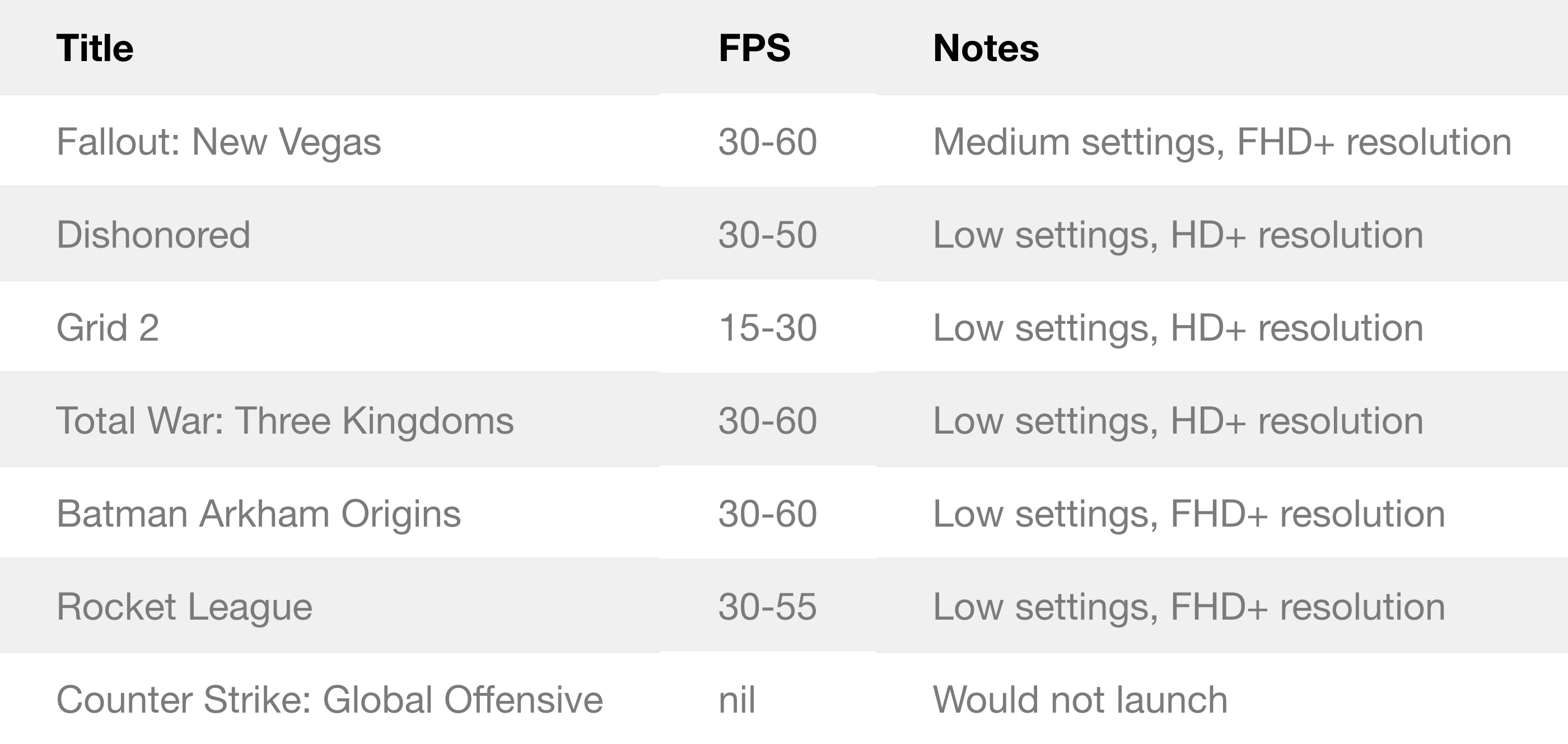Select the Batman Arkham Origins cell

pos(259,514)
